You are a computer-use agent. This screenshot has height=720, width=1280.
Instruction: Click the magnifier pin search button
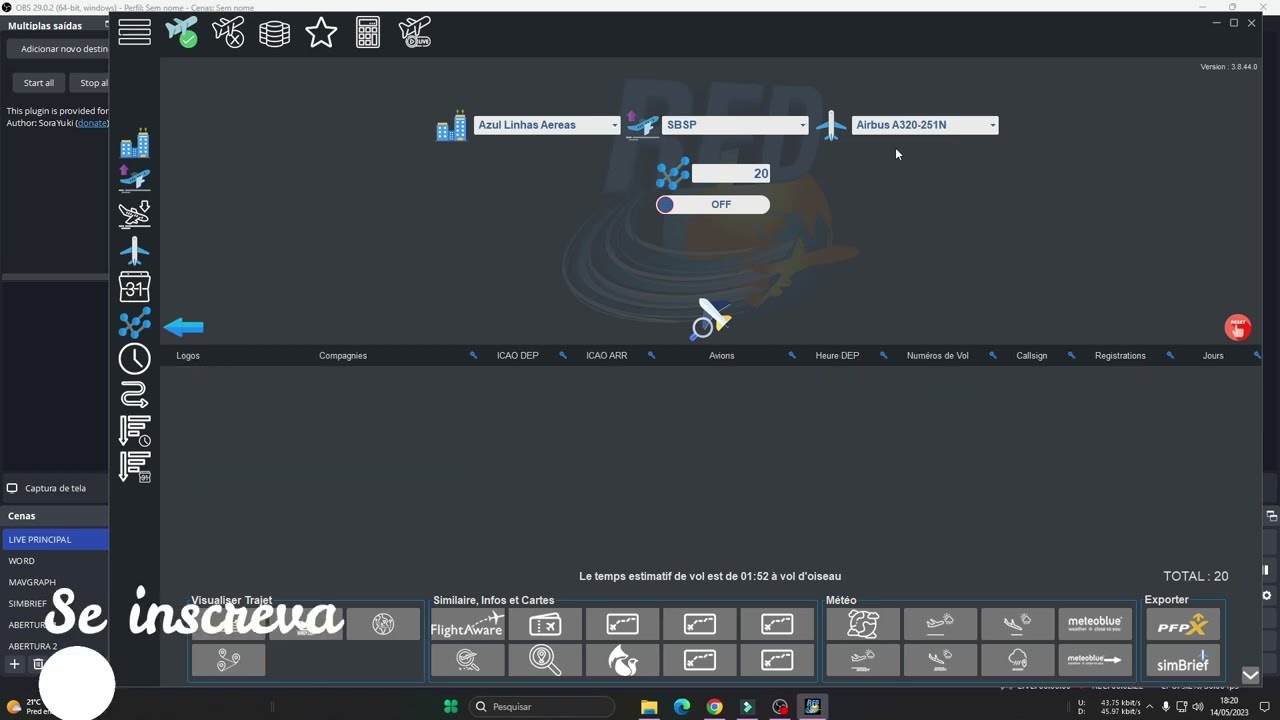(545, 660)
